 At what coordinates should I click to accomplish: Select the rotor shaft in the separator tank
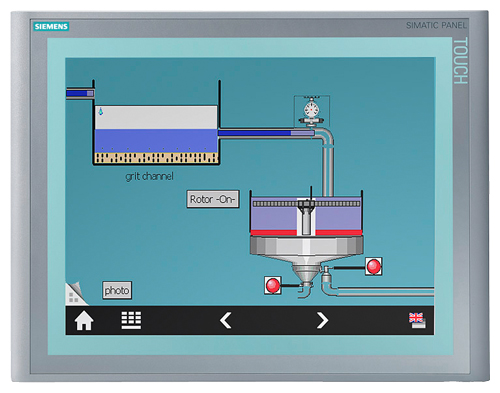(306, 217)
